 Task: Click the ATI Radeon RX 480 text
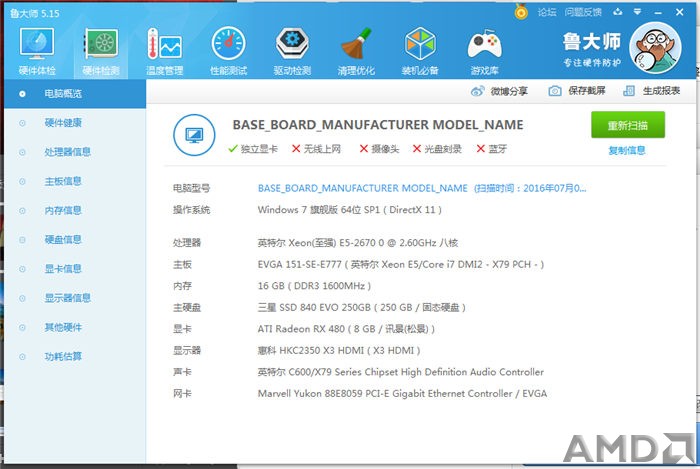(x=346, y=329)
